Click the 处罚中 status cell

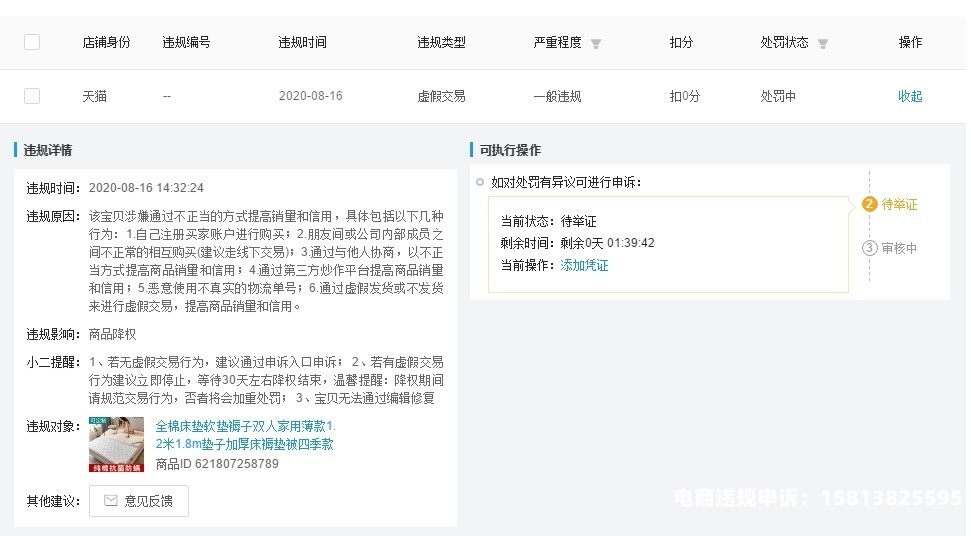778,97
